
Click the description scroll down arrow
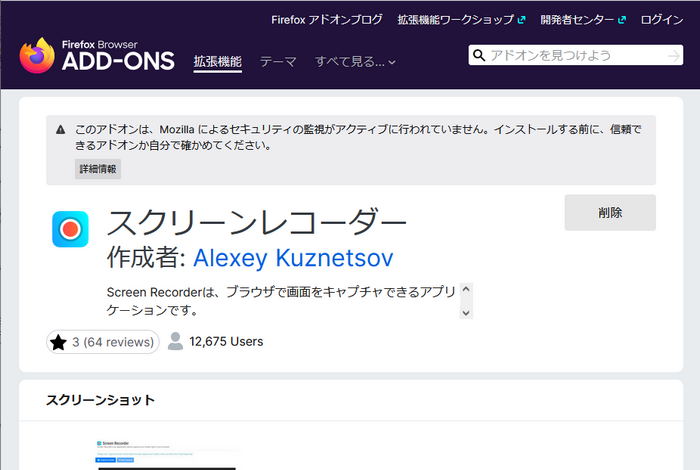tap(466, 313)
